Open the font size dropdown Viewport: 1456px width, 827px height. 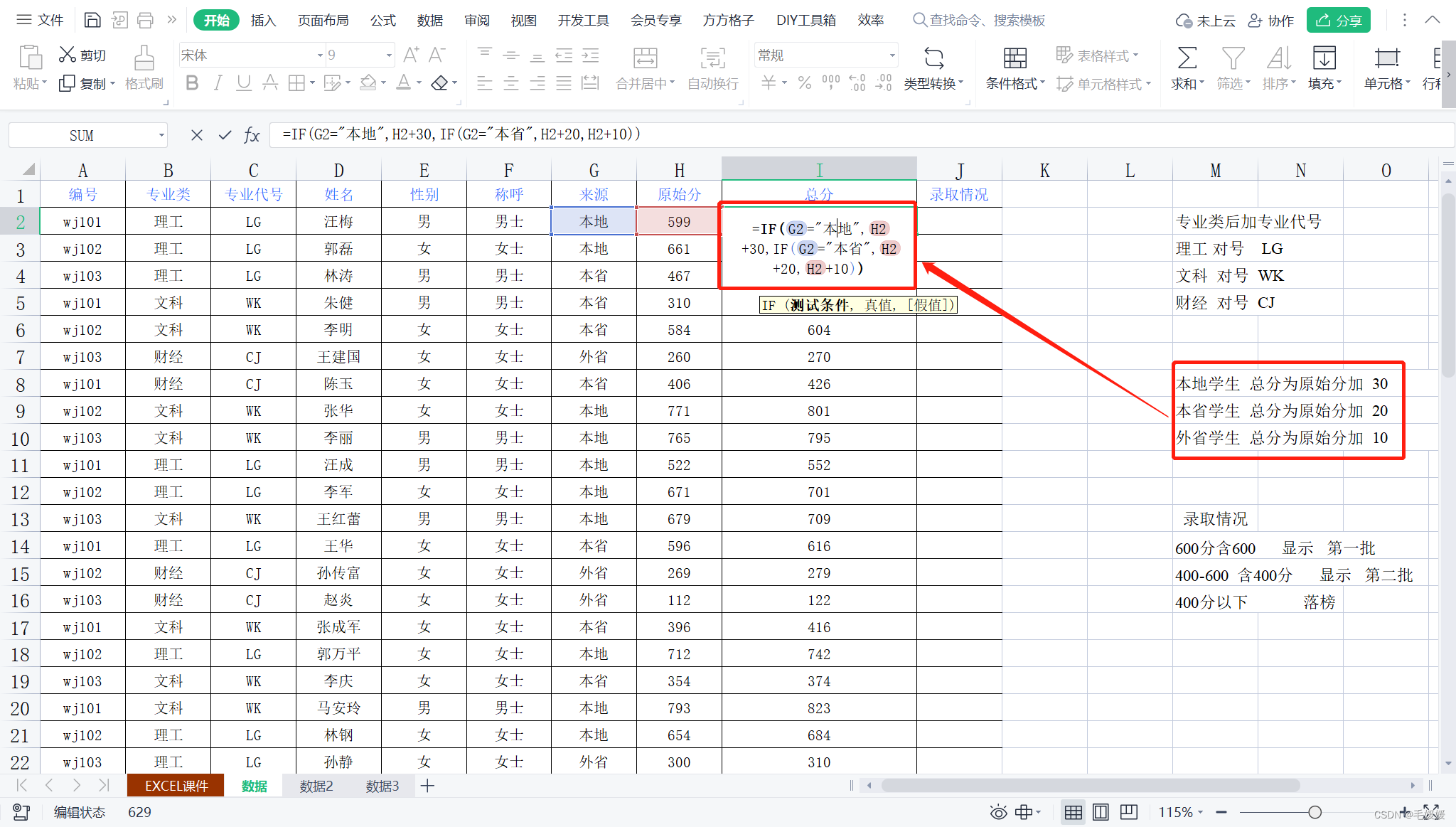point(389,55)
